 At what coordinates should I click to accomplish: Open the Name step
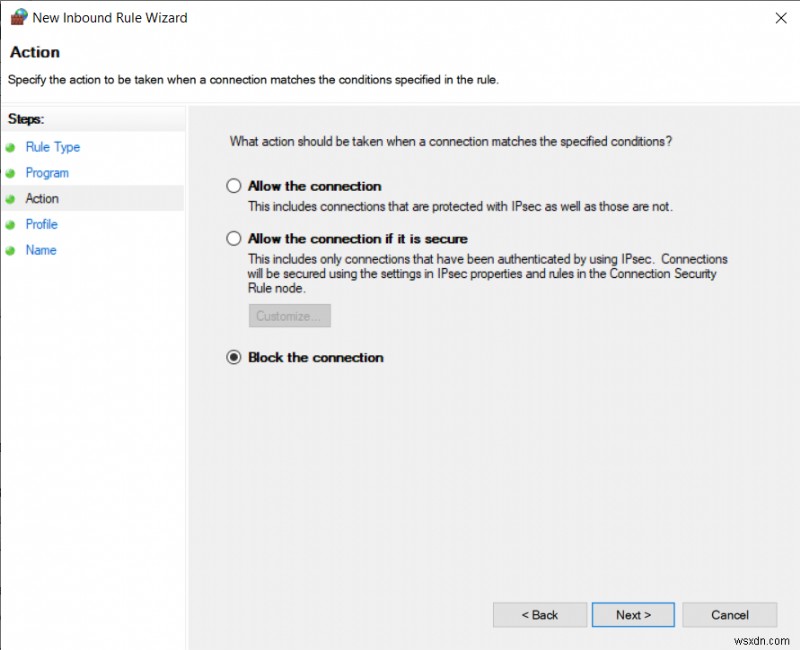(41, 250)
